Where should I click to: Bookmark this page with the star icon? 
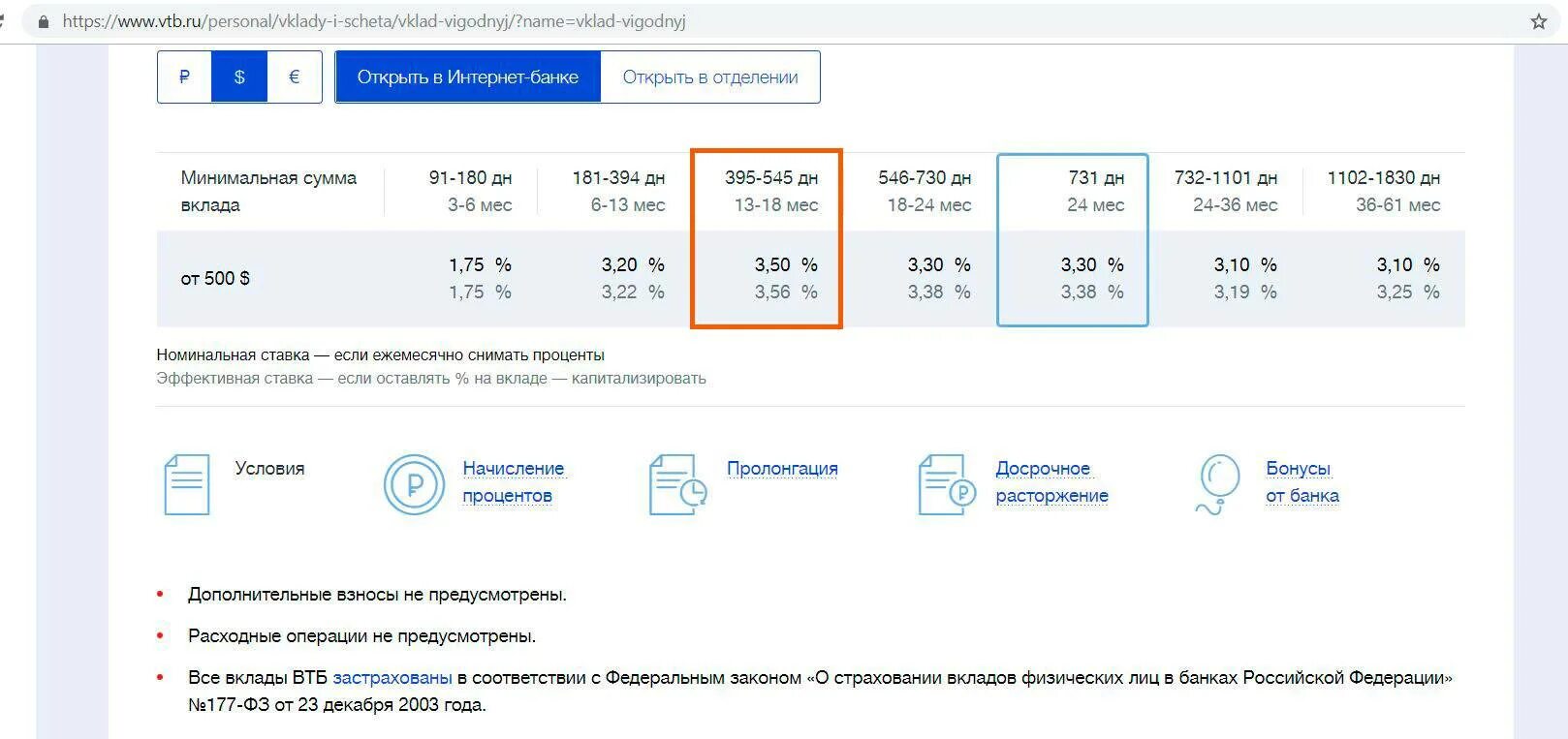coord(1538,21)
